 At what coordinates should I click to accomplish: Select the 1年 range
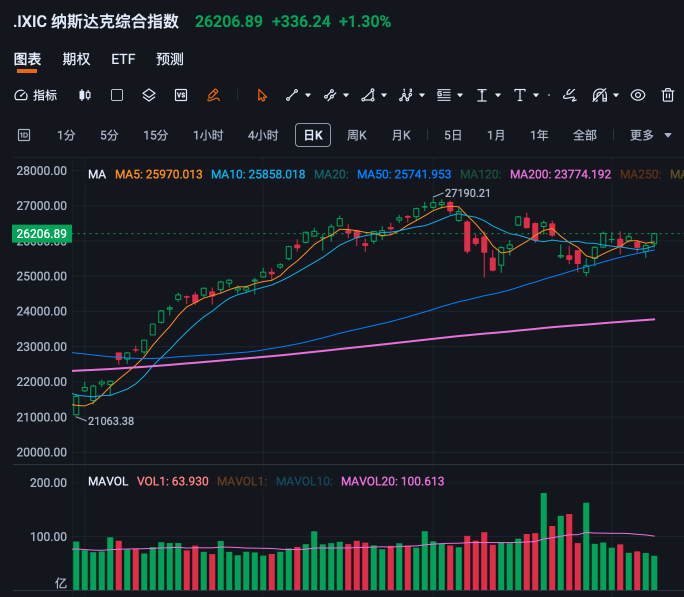[539, 135]
